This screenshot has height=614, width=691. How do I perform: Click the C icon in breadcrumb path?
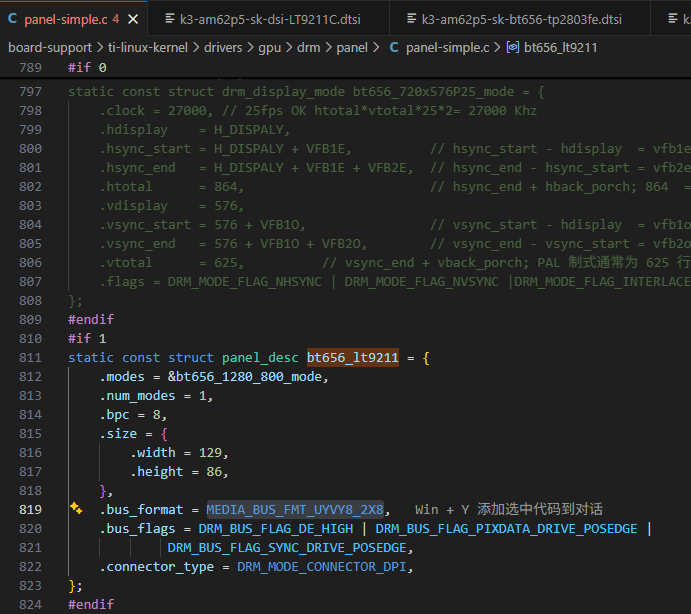tap(394, 47)
